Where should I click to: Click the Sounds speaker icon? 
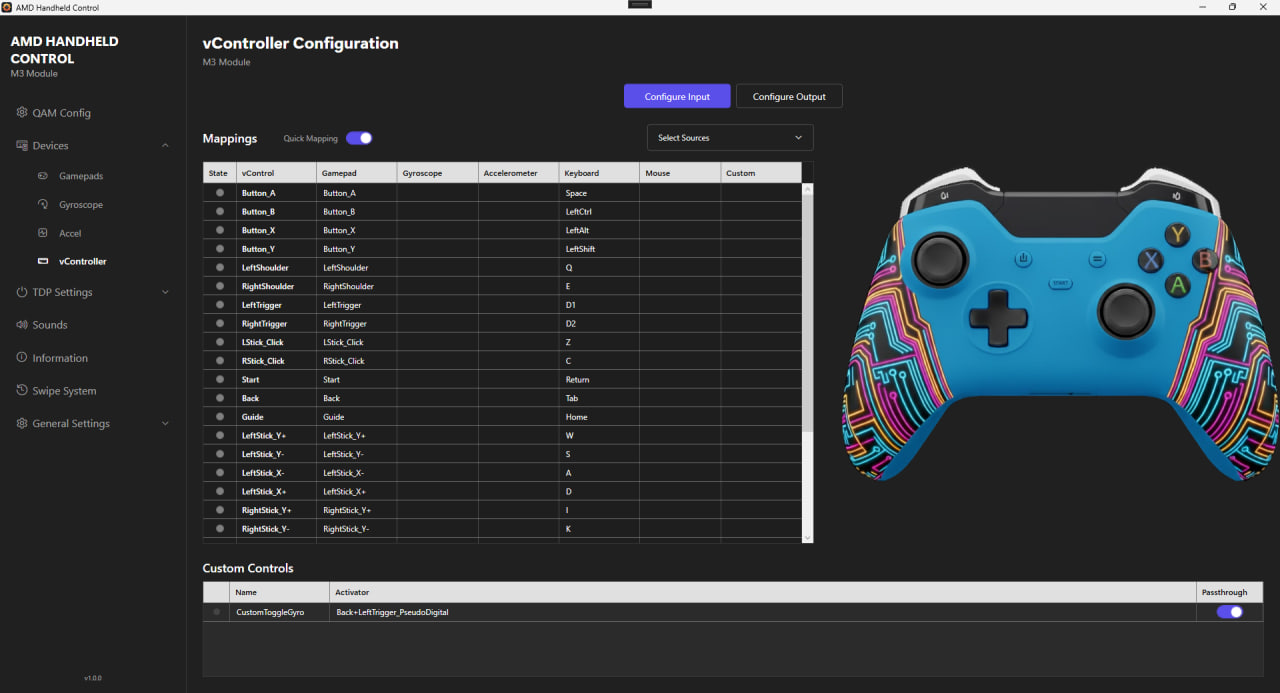(x=22, y=325)
